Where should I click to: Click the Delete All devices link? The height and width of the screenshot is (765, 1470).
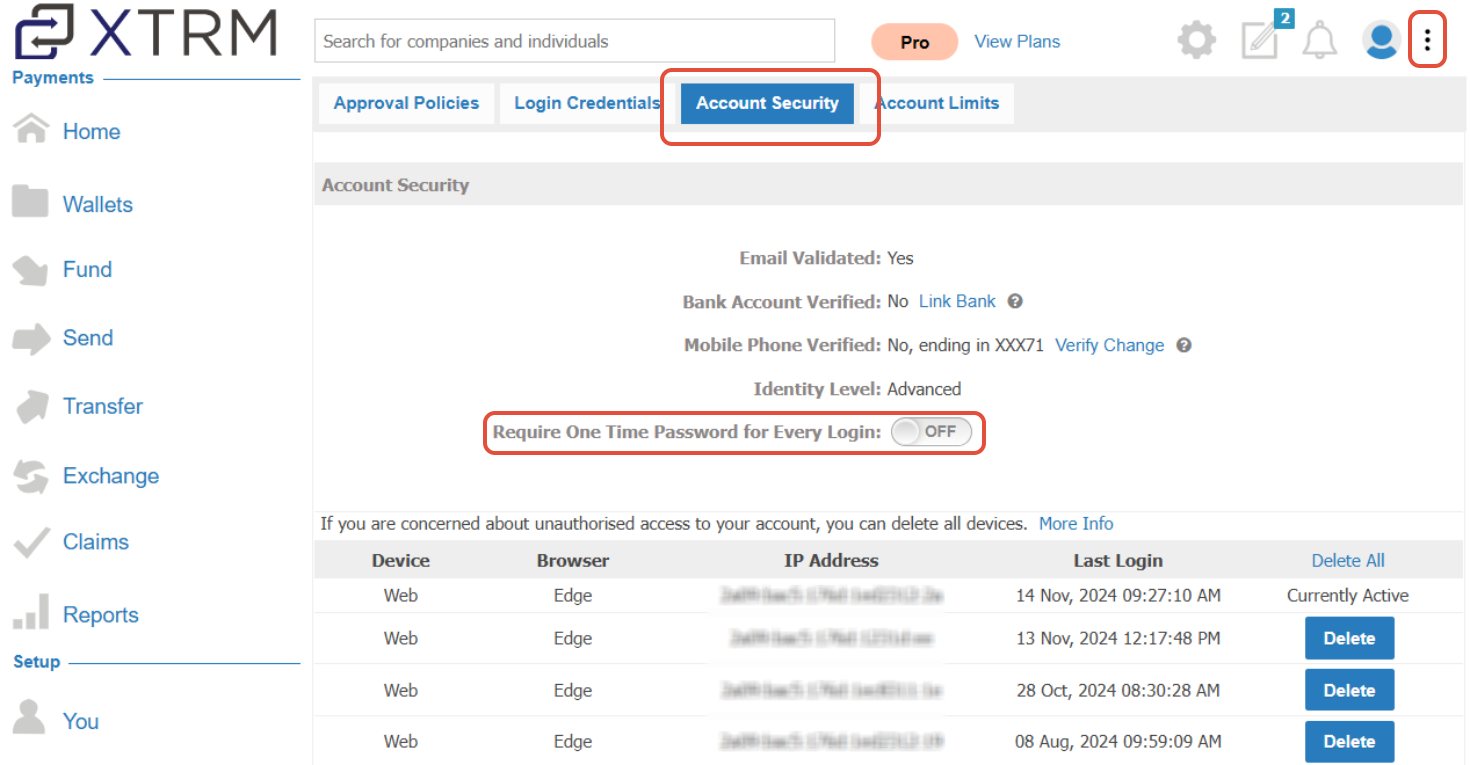click(x=1348, y=561)
